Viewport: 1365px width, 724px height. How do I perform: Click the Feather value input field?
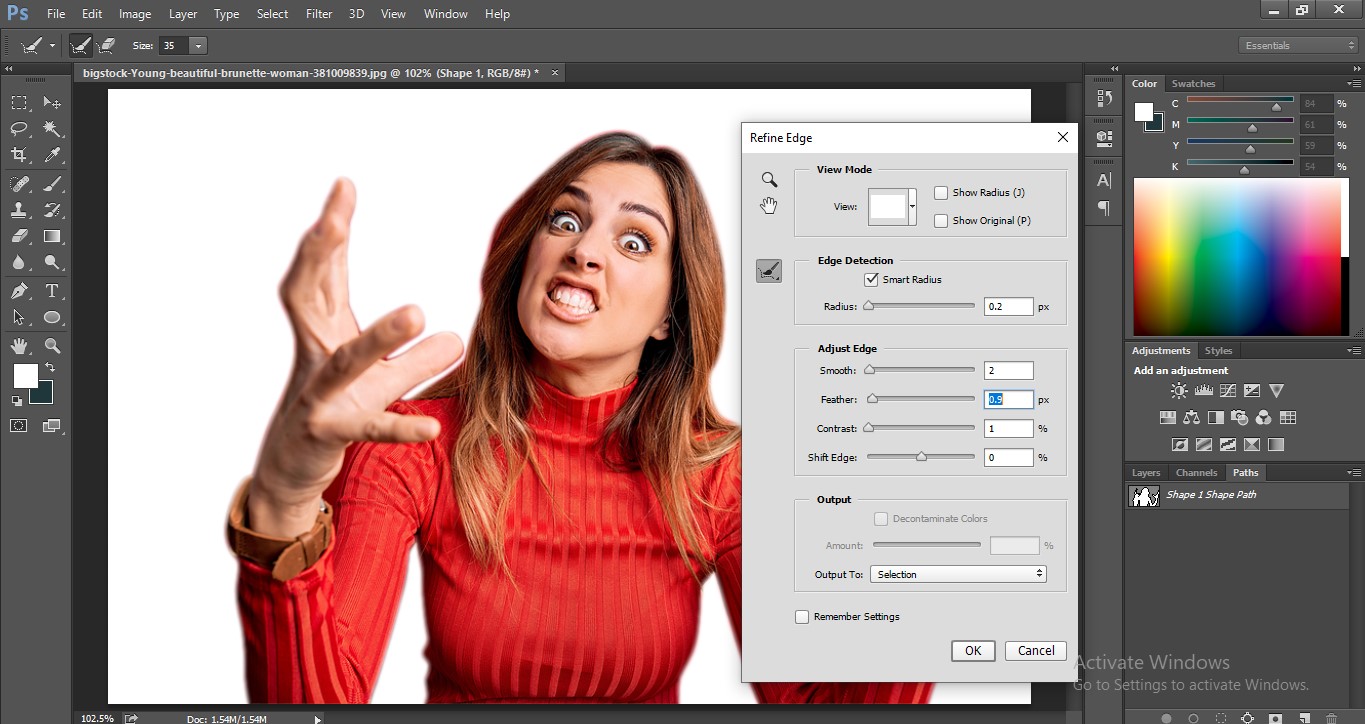click(1007, 399)
